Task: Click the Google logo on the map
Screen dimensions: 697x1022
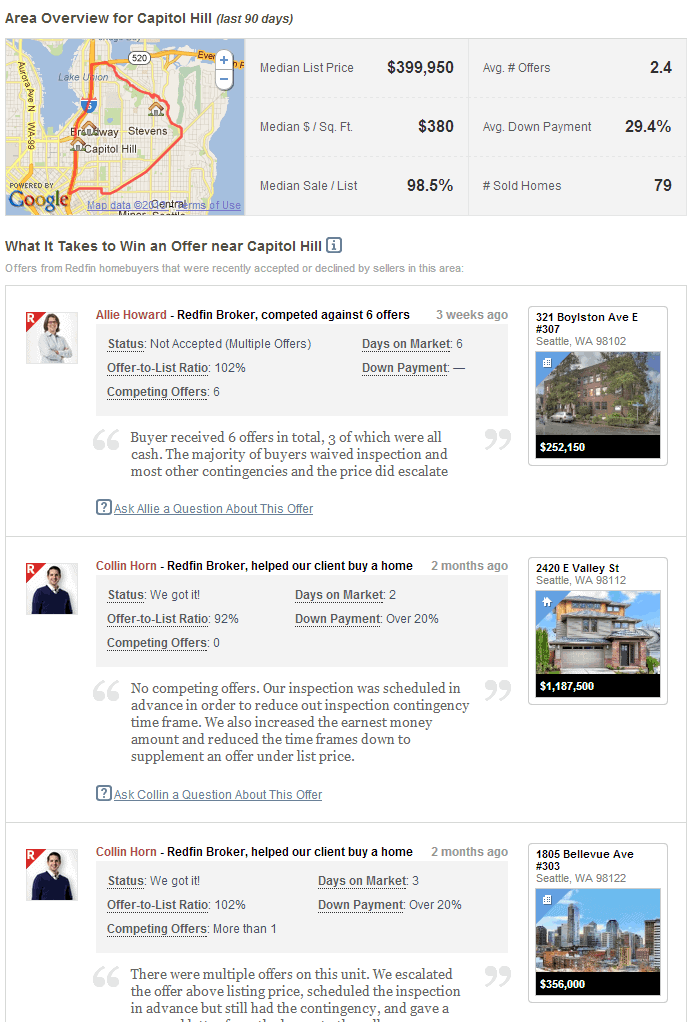Action: [x=38, y=199]
